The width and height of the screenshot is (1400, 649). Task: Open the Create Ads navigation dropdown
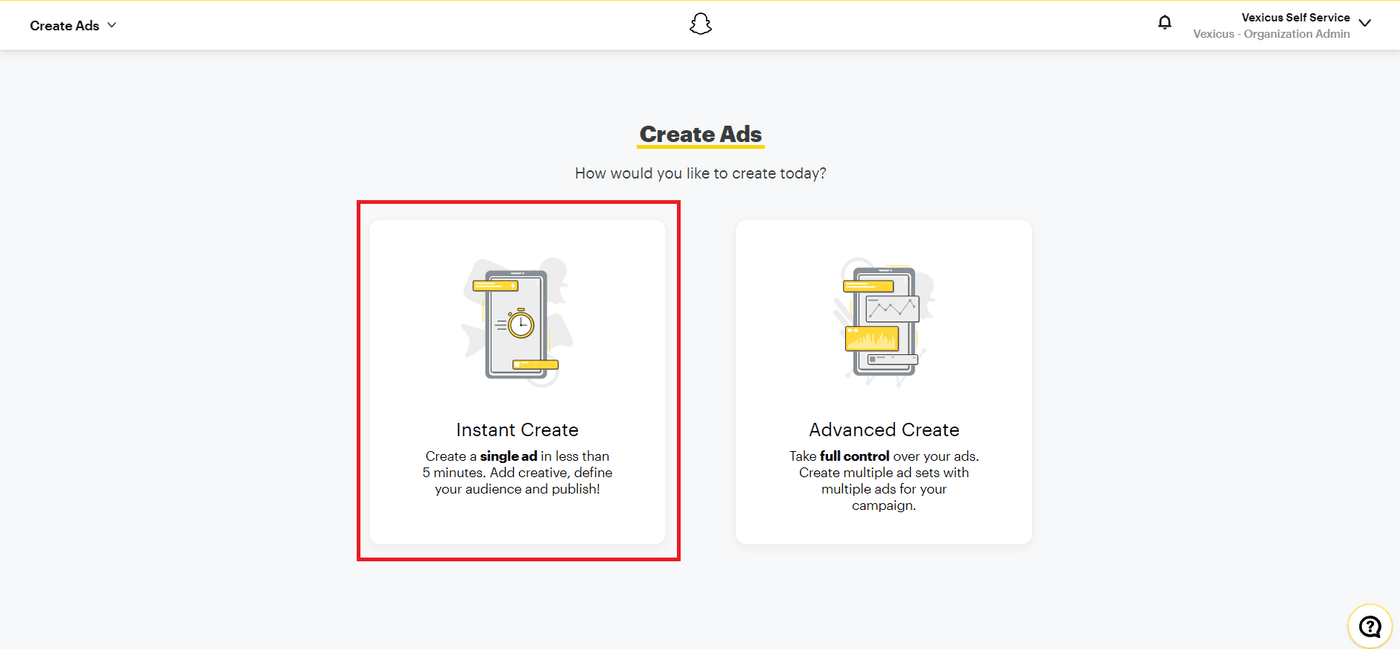[72, 25]
